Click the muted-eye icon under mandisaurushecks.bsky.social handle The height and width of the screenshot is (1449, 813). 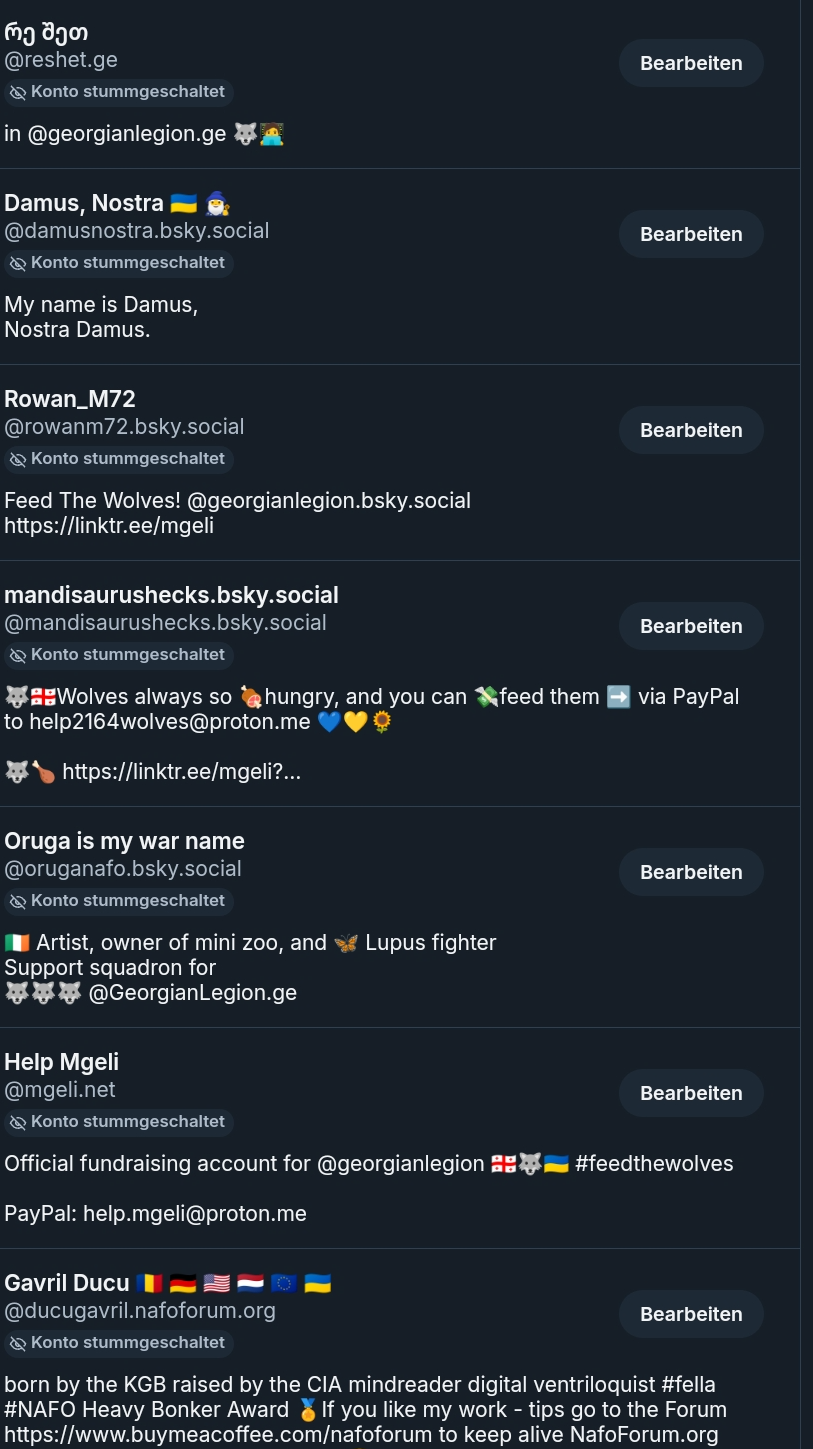18,655
